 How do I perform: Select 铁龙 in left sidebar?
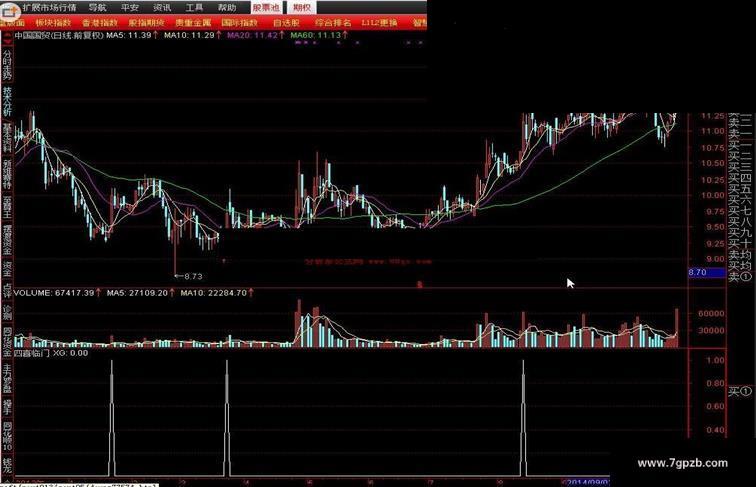(7, 465)
